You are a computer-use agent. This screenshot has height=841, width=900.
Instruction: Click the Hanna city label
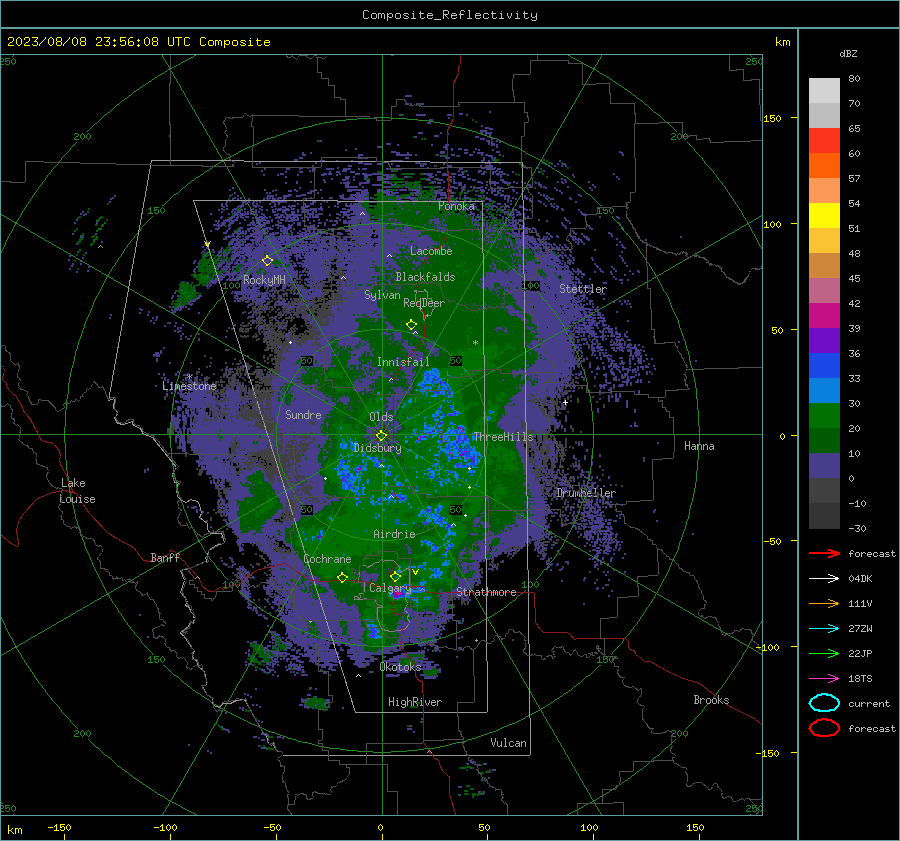tap(699, 446)
